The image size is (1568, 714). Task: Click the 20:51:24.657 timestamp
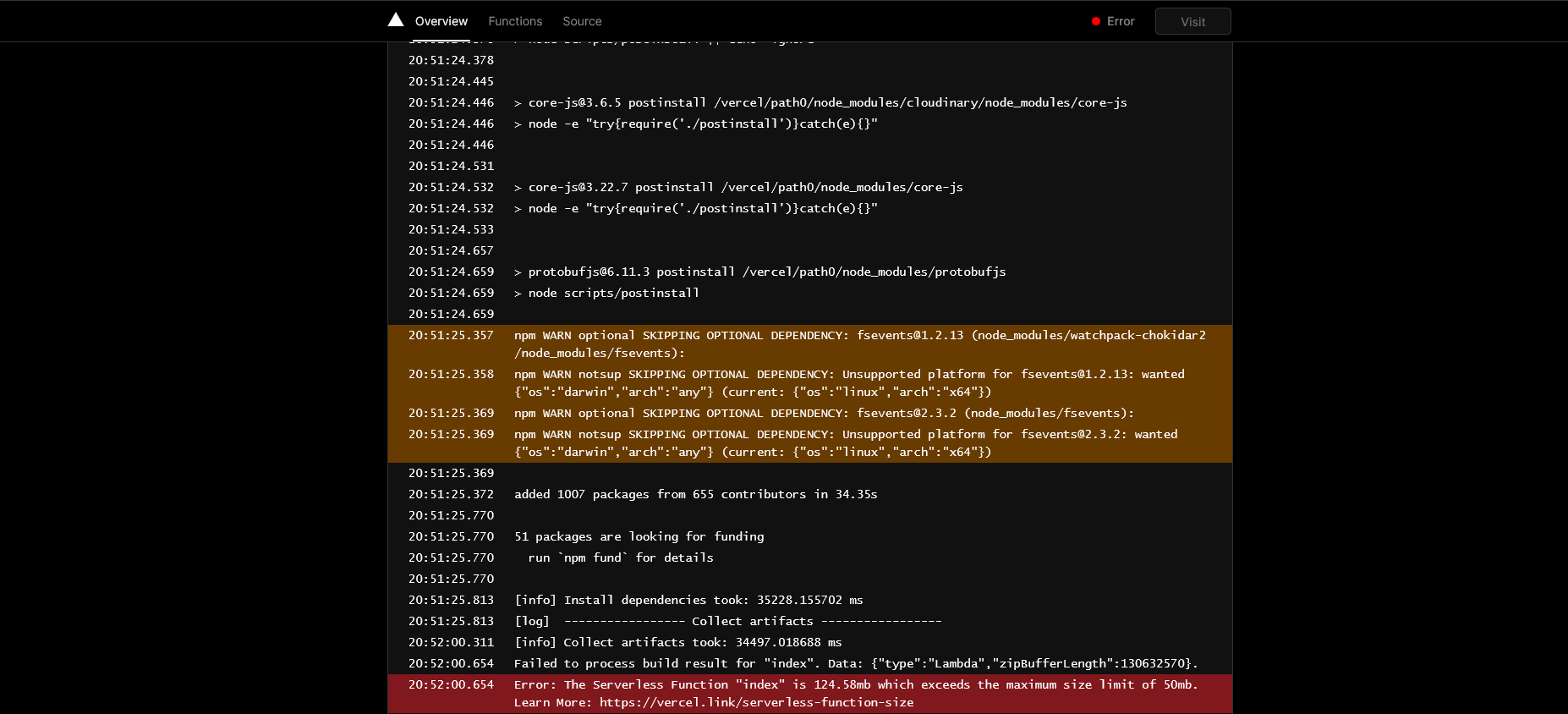451,250
